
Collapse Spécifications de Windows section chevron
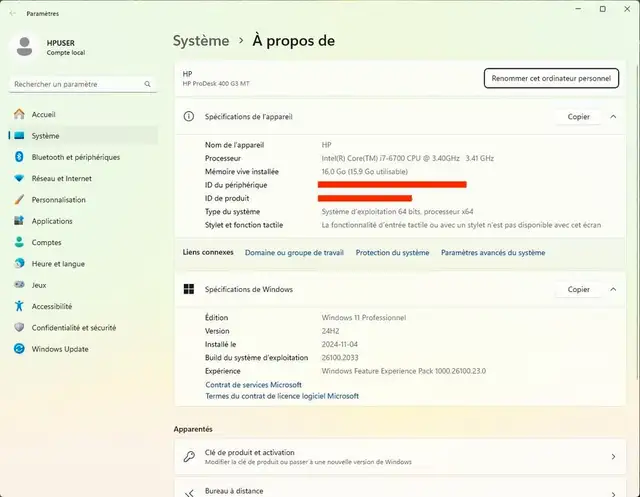(x=613, y=289)
